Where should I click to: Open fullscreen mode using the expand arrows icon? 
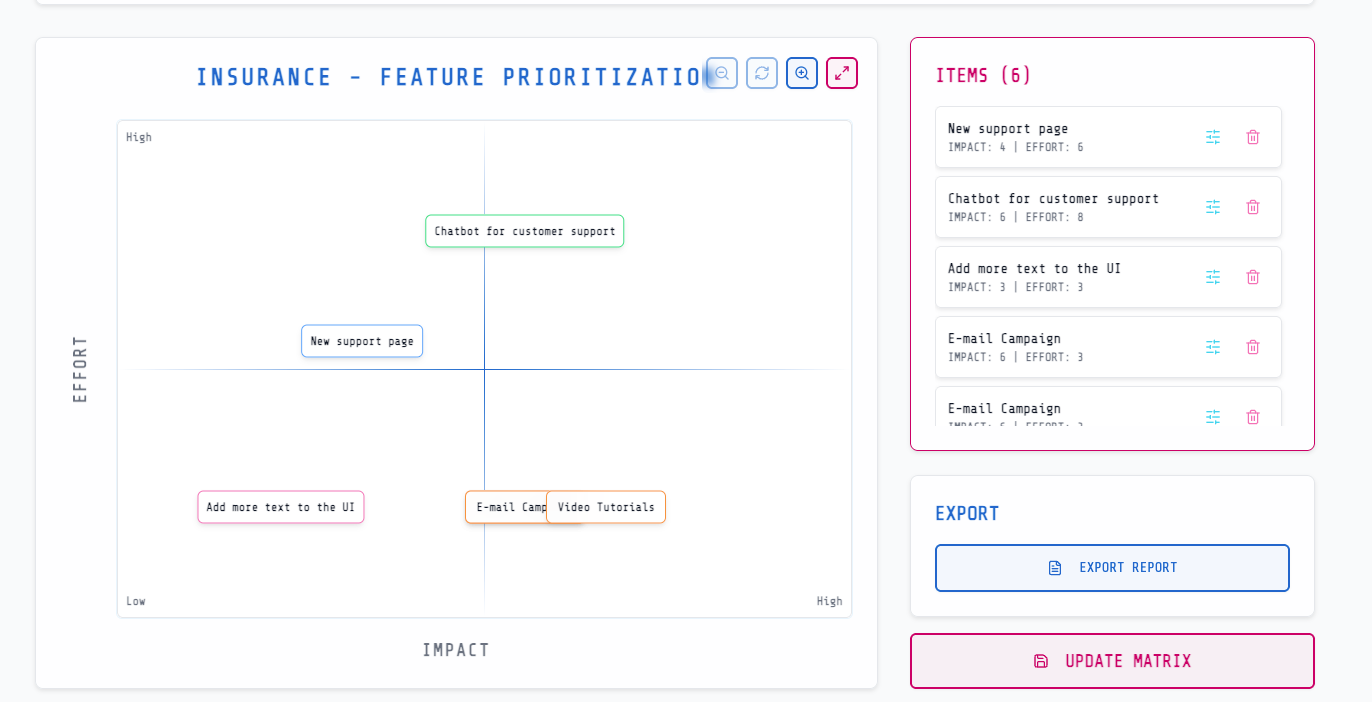(x=842, y=73)
